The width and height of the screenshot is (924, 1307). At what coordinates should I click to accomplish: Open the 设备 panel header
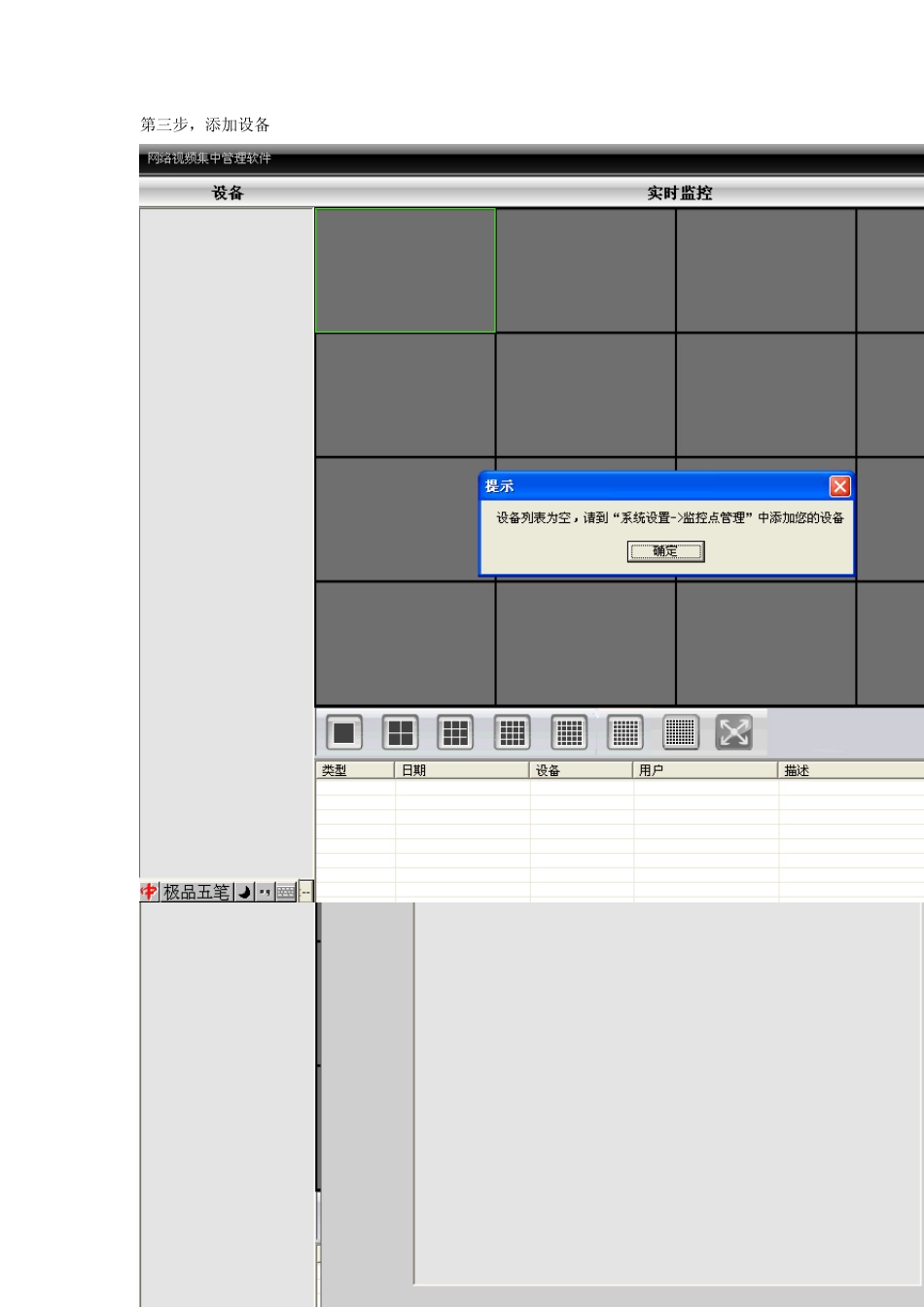[228, 193]
